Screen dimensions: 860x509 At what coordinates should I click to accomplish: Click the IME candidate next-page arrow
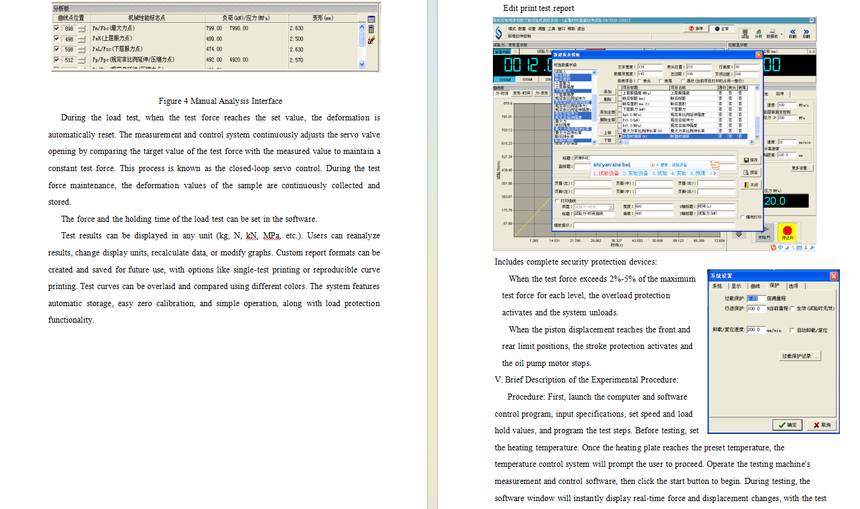715,173
